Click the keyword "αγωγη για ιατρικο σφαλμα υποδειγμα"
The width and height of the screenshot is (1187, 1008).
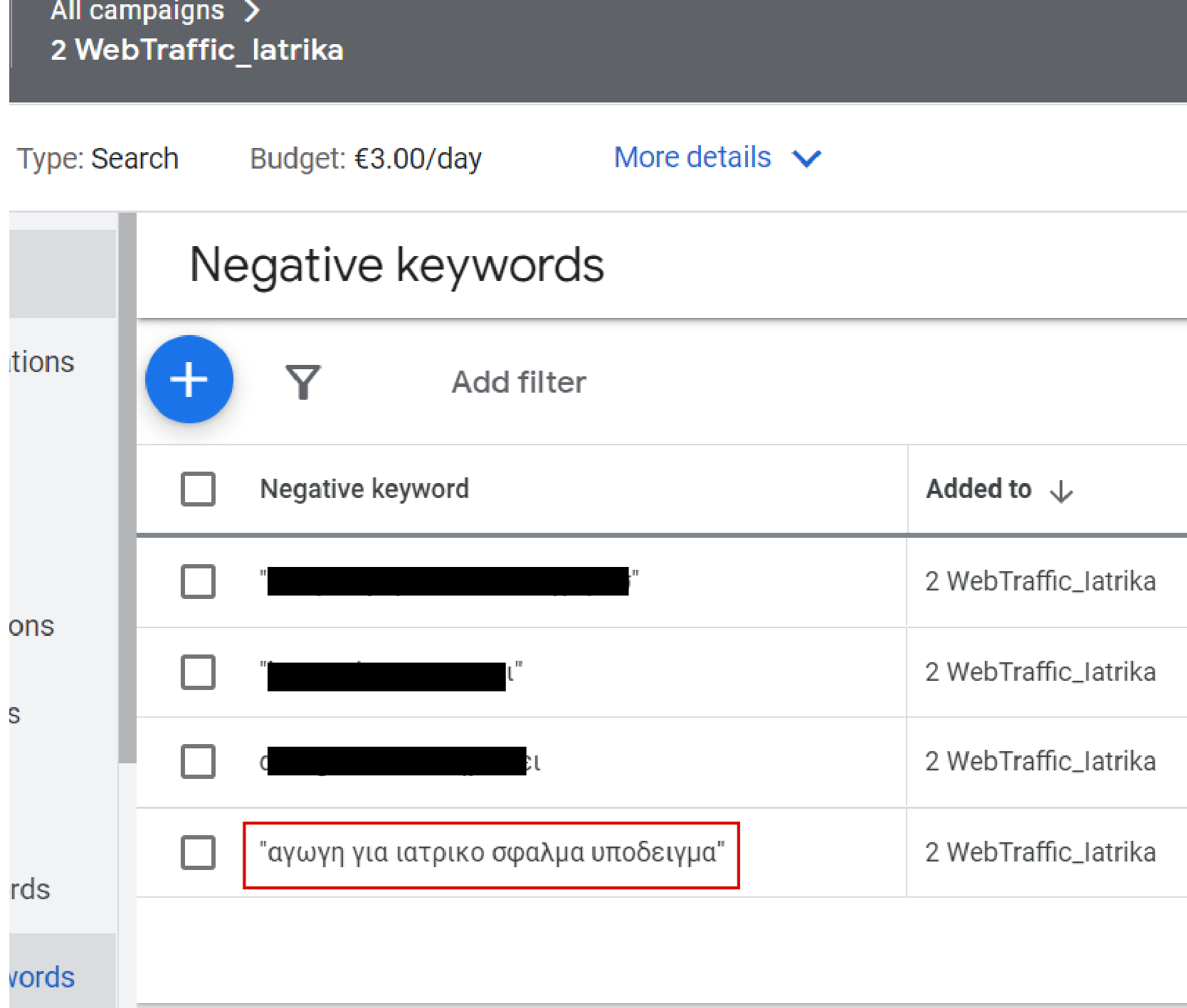491,852
